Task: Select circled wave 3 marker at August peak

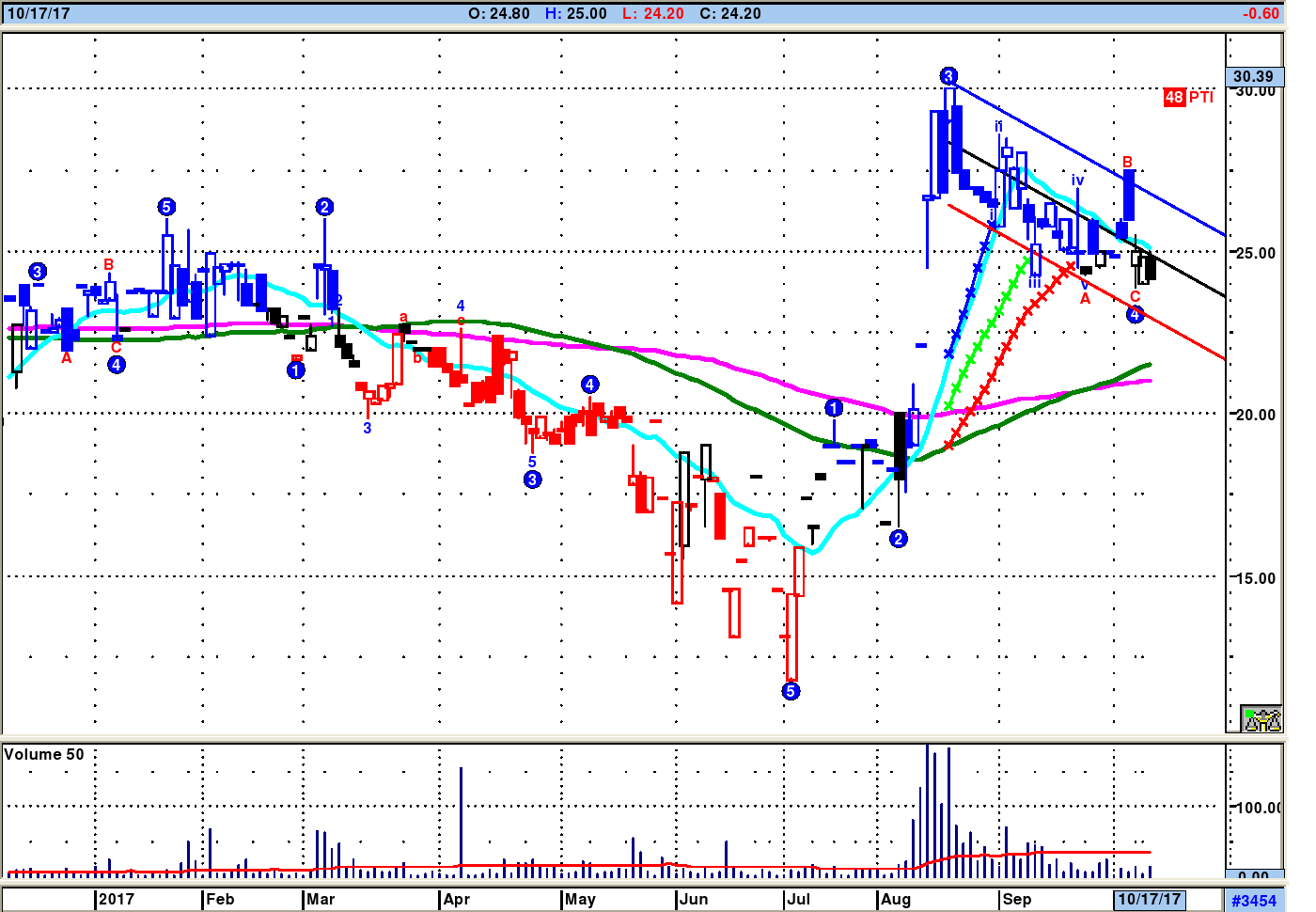Action: pyautogui.click(x=948, y=76)
